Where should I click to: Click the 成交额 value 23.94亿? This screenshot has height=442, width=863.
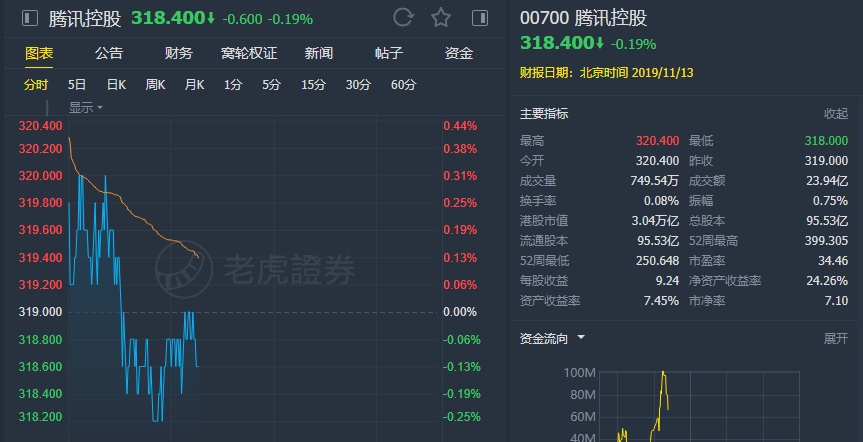(x=828, y=181)
